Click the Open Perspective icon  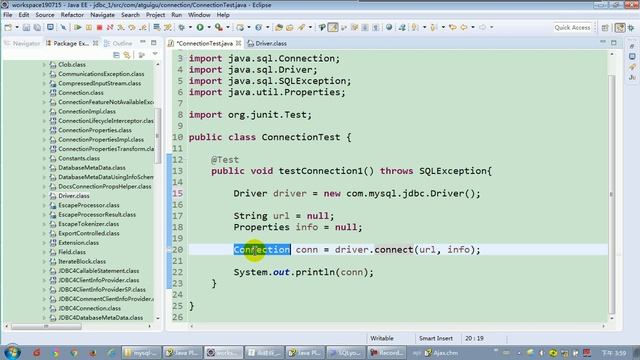click(x=605, y=27)
